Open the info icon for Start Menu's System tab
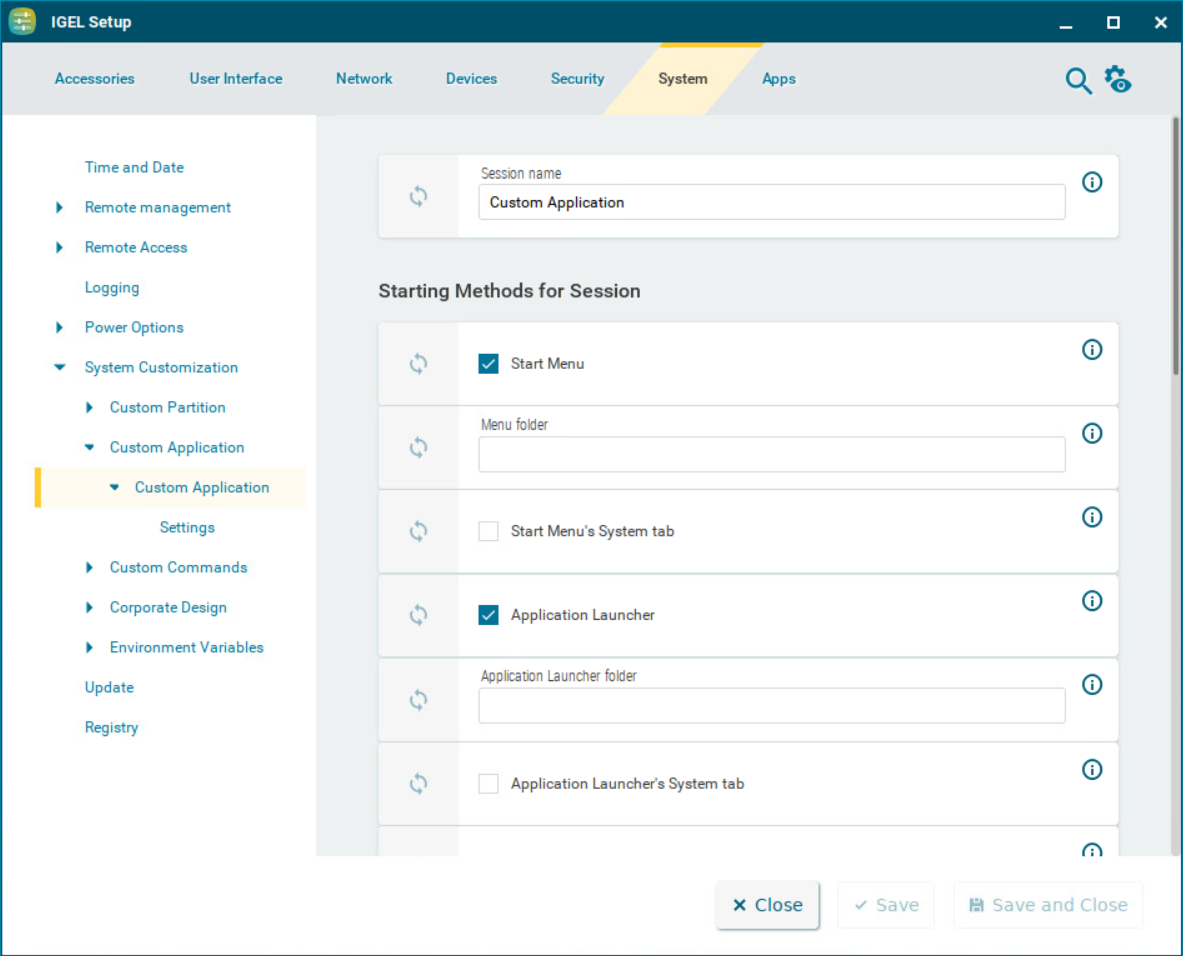Viewport: 1183px width, 956px height. coord(1092,517)
